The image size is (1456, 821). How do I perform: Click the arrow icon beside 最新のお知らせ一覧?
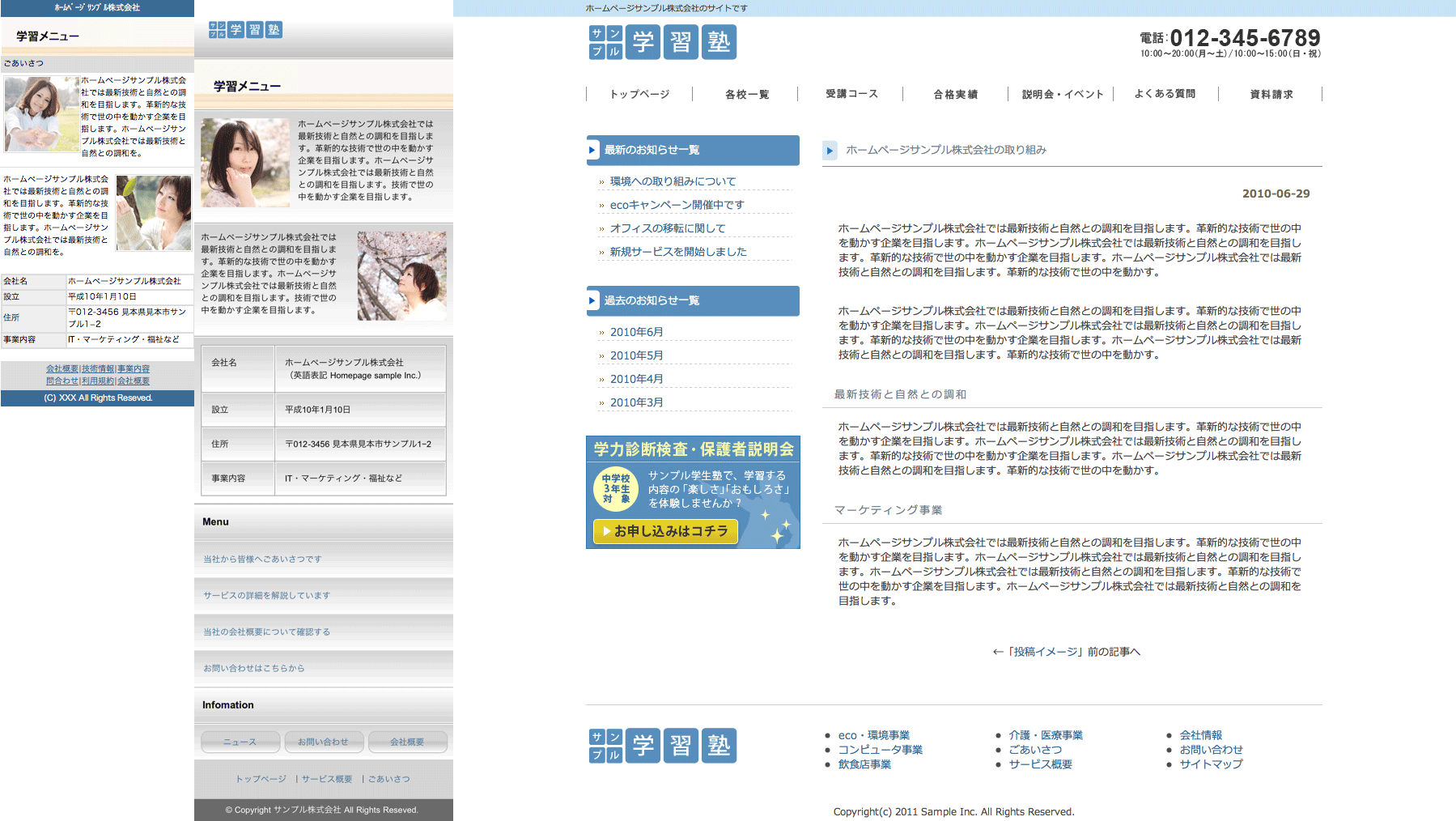(x=592, y=151)
